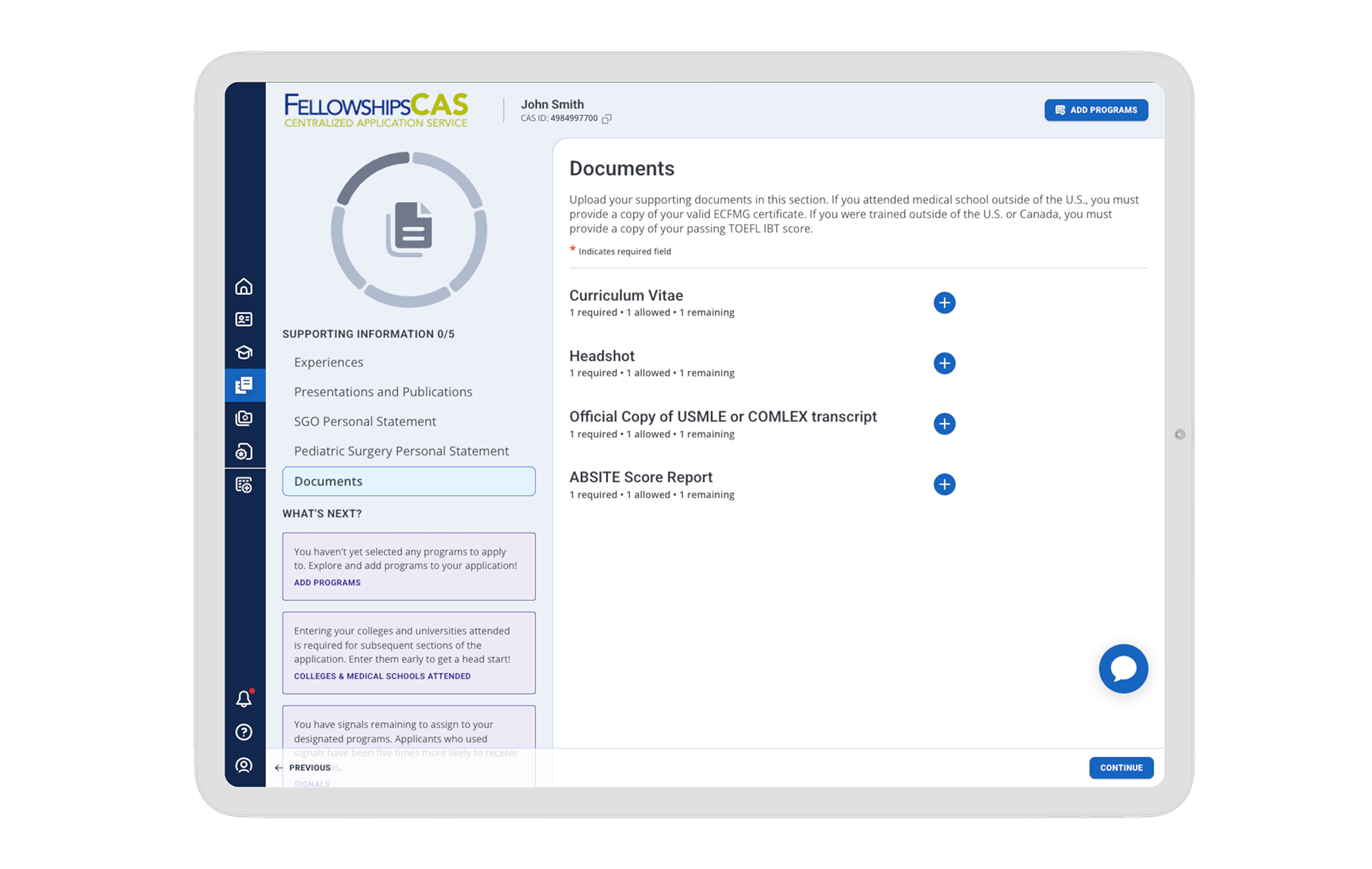Copy the CAS ID using copy icon
1372x869 pixels.
[x=607, y=119]
